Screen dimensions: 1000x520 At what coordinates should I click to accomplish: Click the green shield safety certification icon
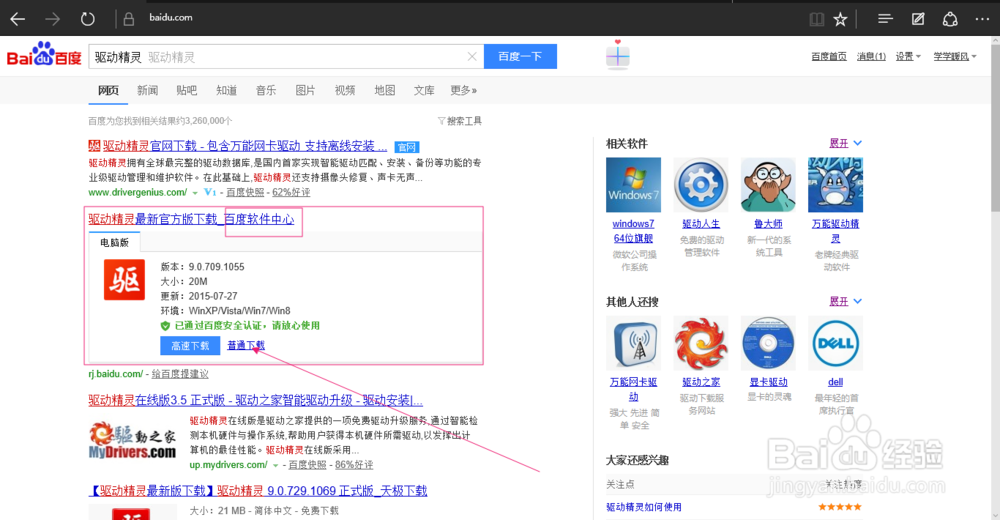pos(165,326)
